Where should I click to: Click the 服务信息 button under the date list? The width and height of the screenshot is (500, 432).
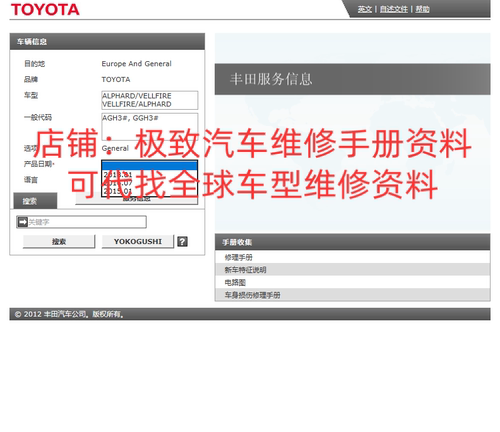click(137, 199)
